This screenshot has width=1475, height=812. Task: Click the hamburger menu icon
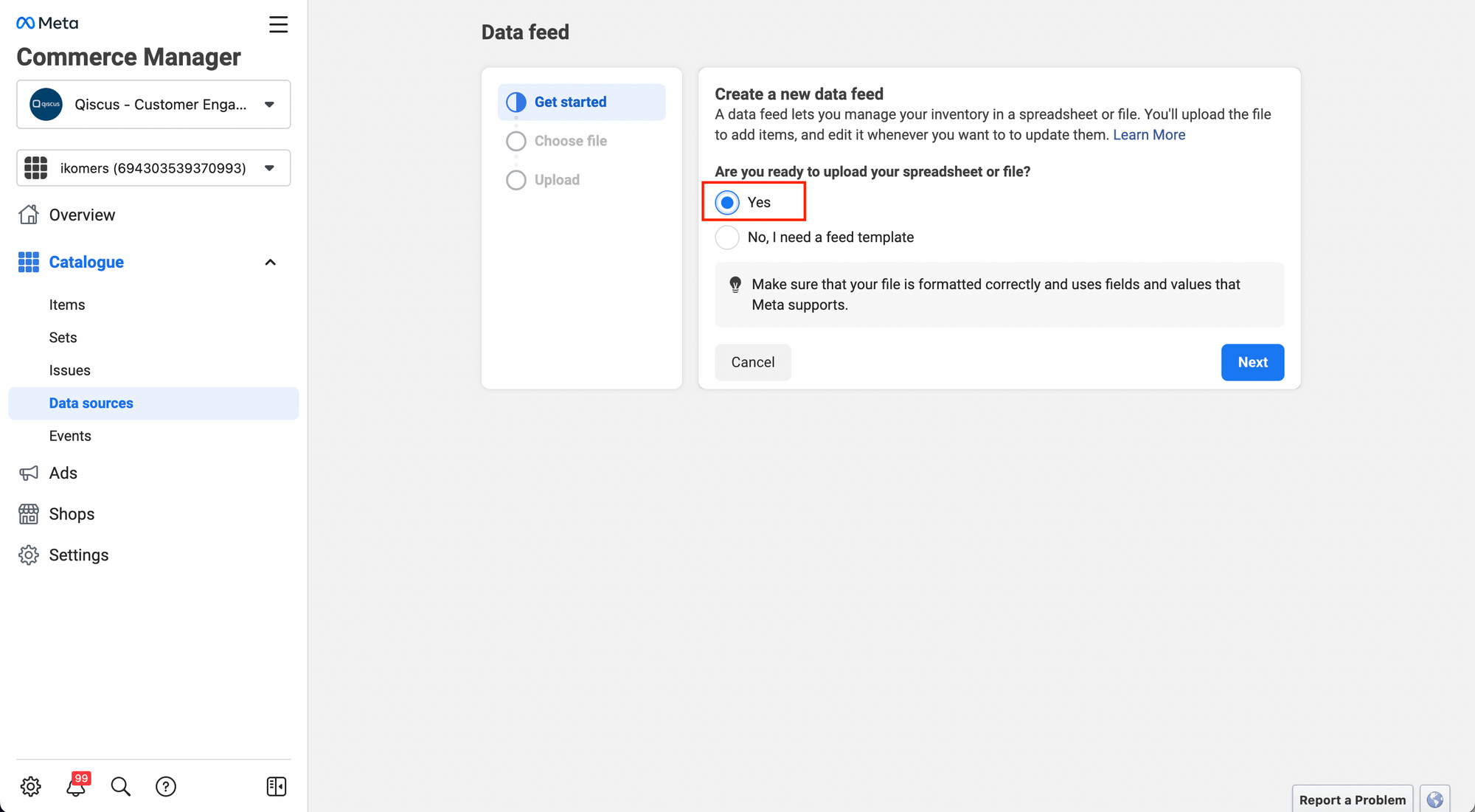tap(278, 24)
